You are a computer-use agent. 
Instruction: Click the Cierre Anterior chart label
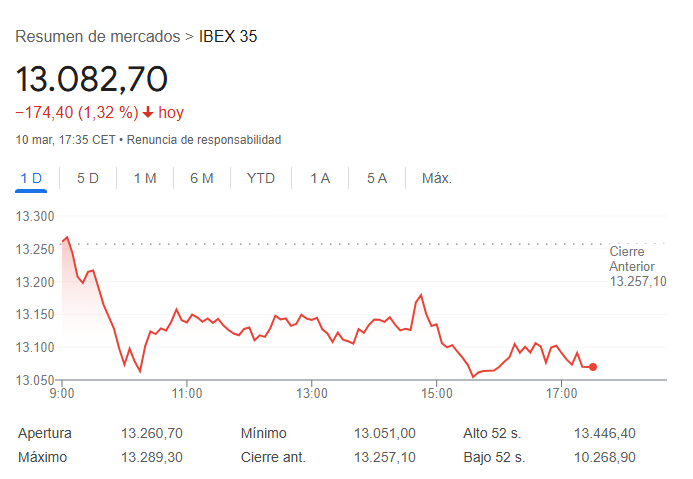click(x=637, y=267)
